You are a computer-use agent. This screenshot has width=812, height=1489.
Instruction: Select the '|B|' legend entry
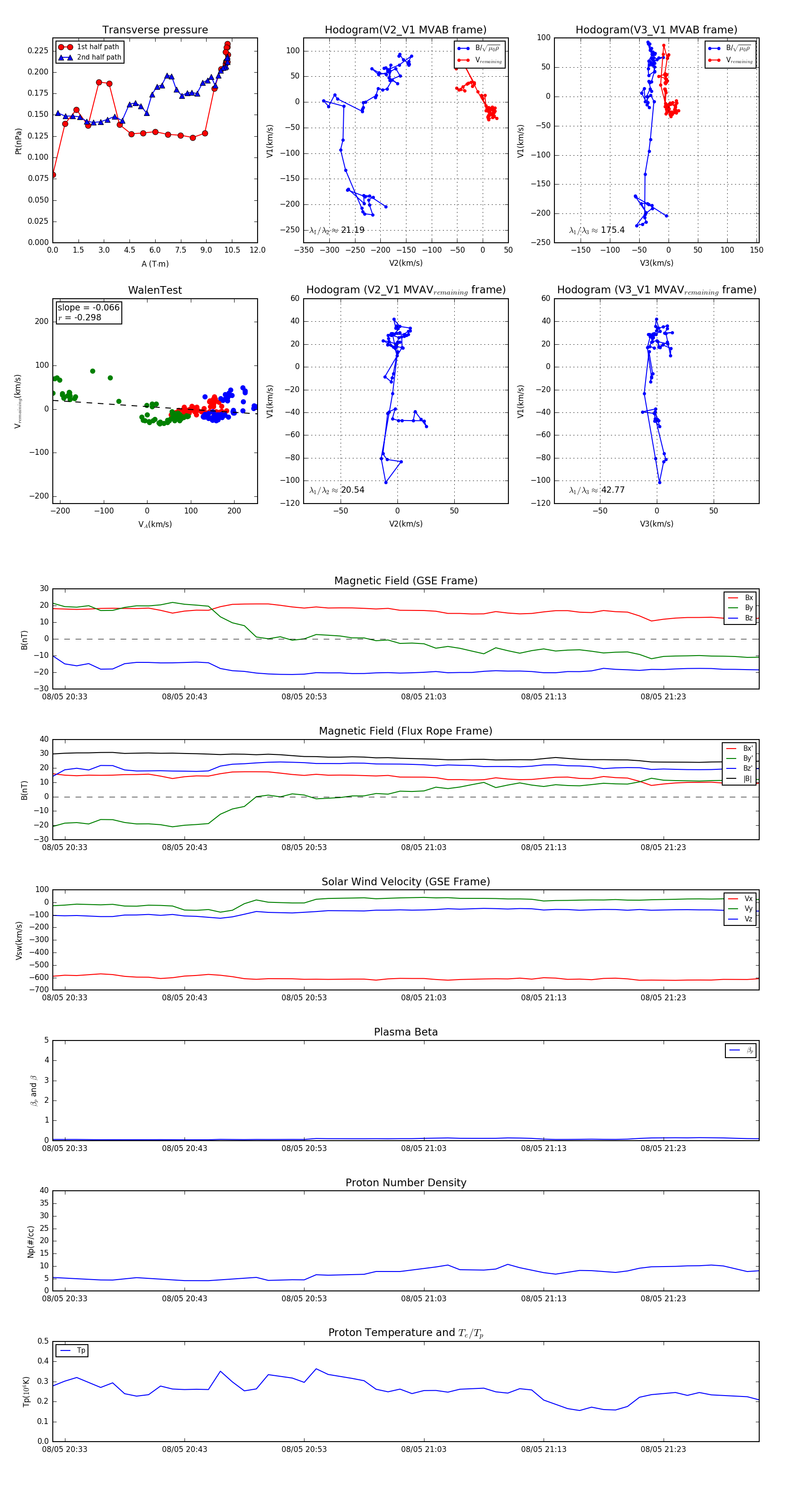(x=739, y=779)
